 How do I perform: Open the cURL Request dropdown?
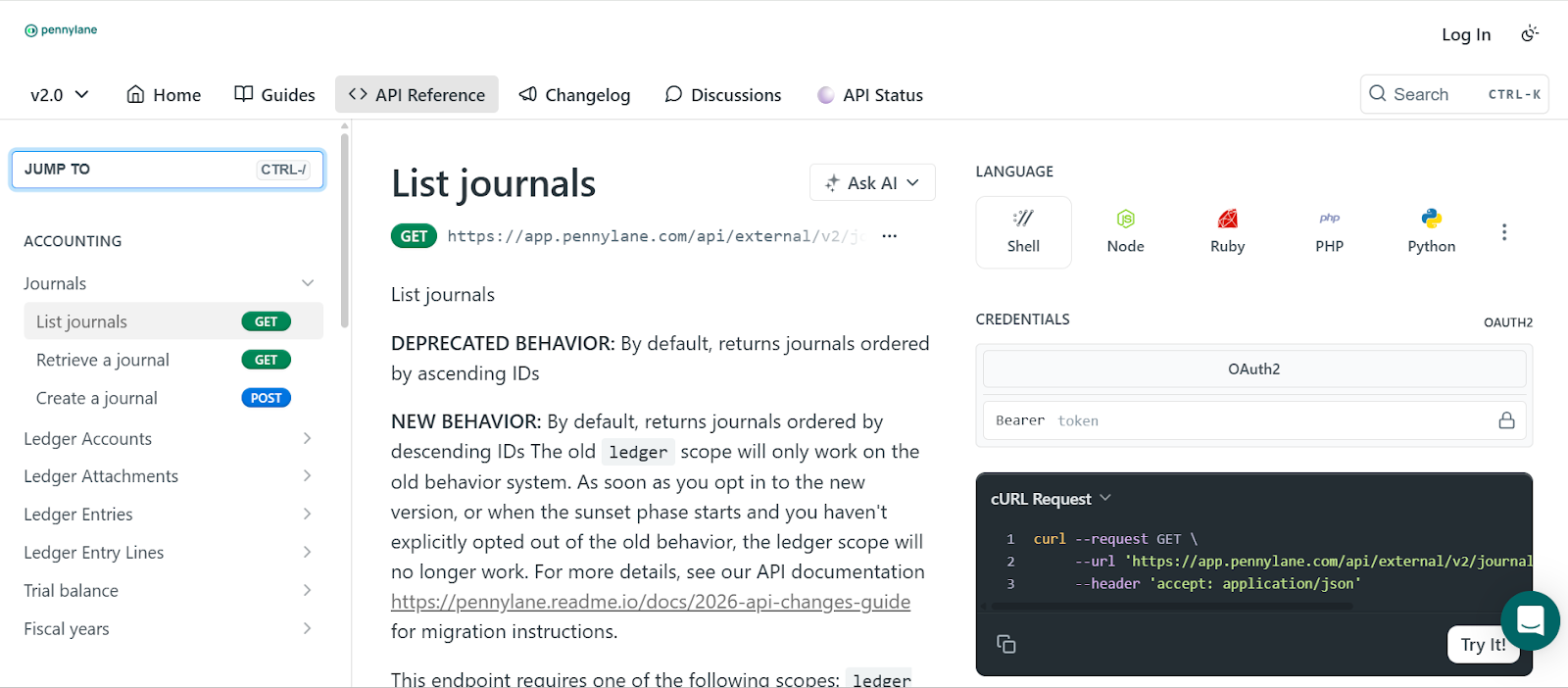(1051, 499)
